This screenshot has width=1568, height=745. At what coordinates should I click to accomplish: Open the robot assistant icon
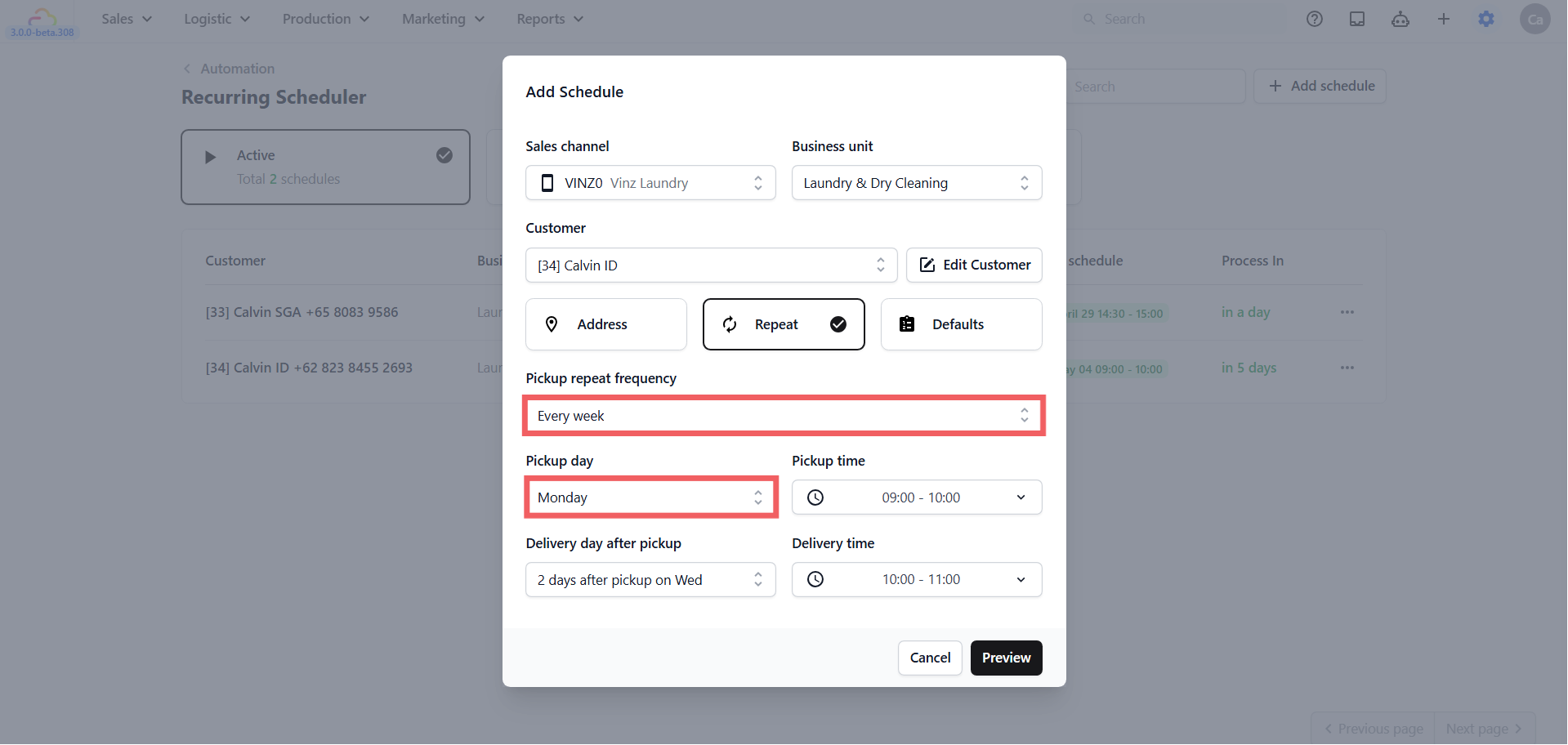pos(1400,19)
